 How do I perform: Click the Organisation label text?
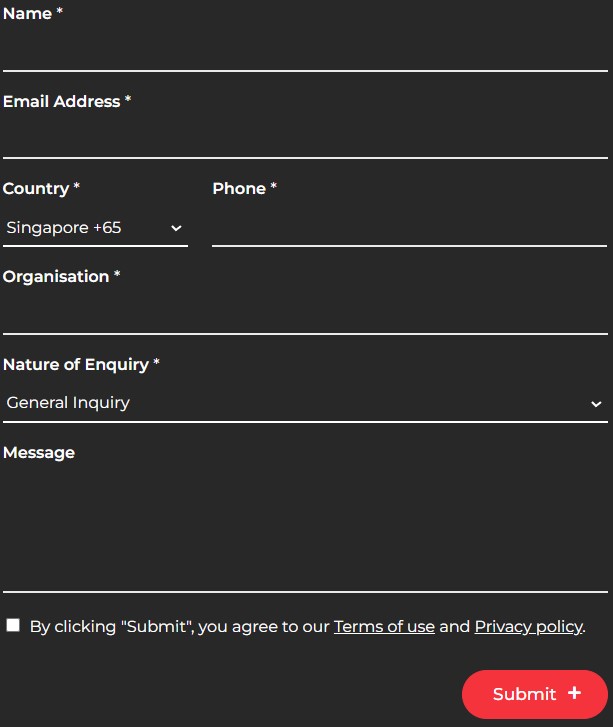click(x=56, y=277)
